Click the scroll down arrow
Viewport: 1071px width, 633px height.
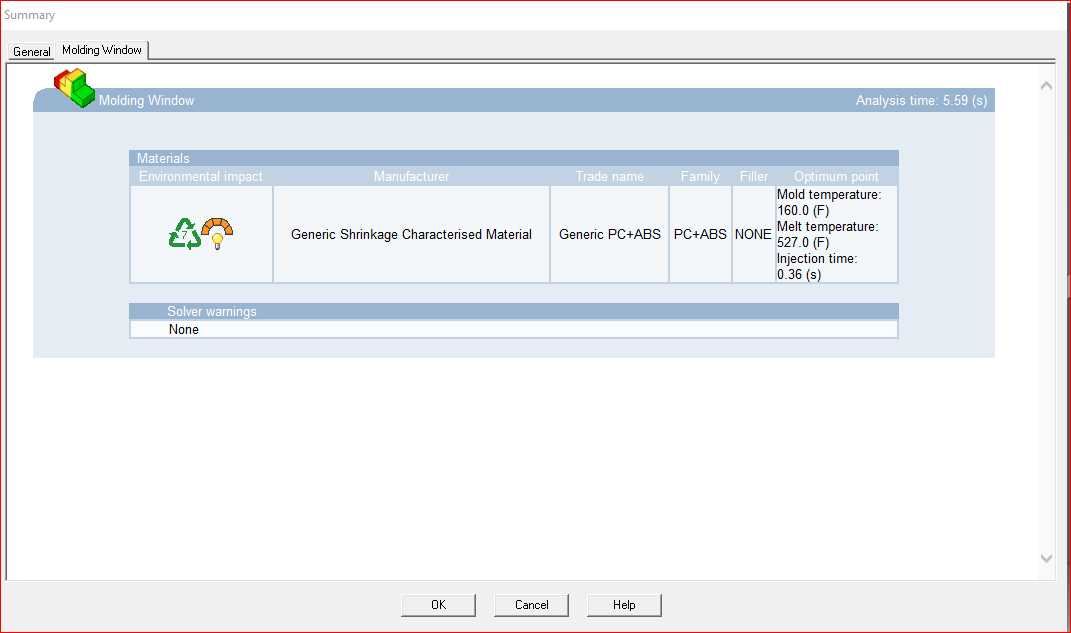point(1046,559)
